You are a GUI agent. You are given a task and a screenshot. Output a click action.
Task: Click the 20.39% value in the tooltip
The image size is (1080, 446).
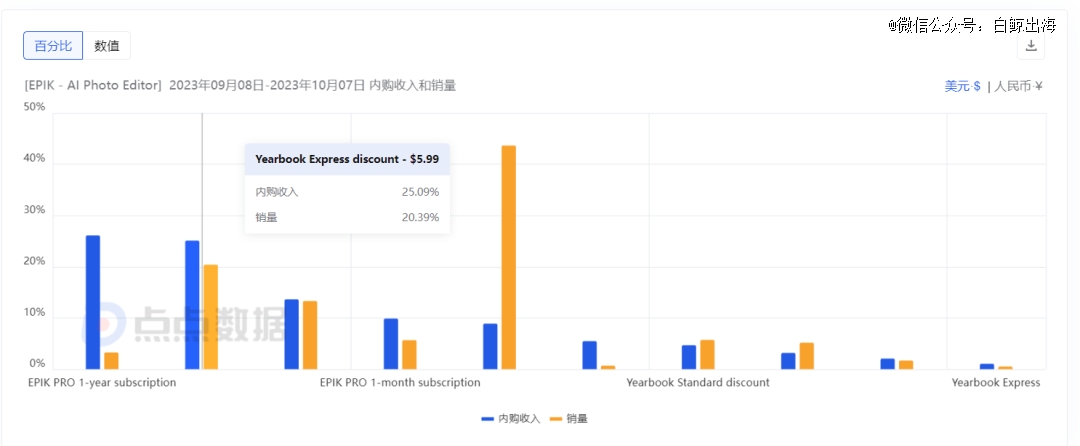click(x=421, y=218)
